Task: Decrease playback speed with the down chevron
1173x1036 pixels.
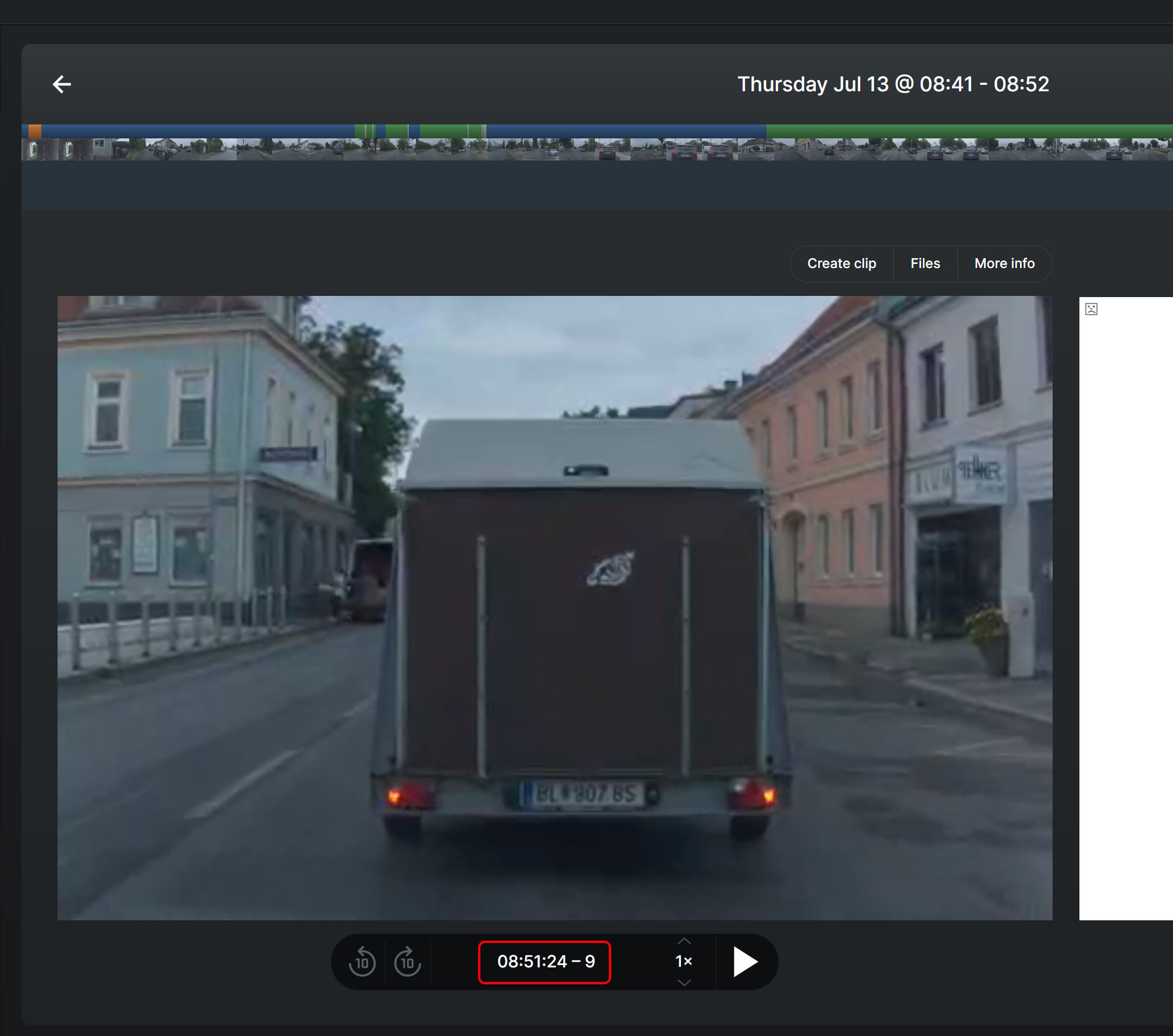Action: tap(684, 983)
